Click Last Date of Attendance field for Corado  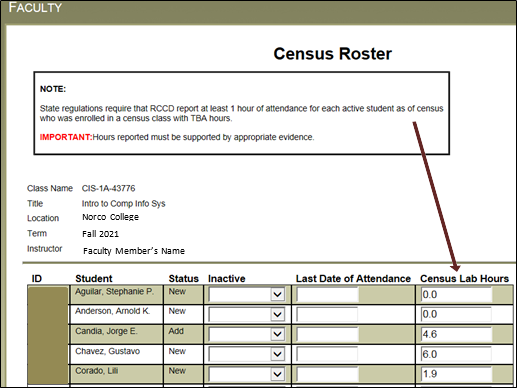coord(327,374)
